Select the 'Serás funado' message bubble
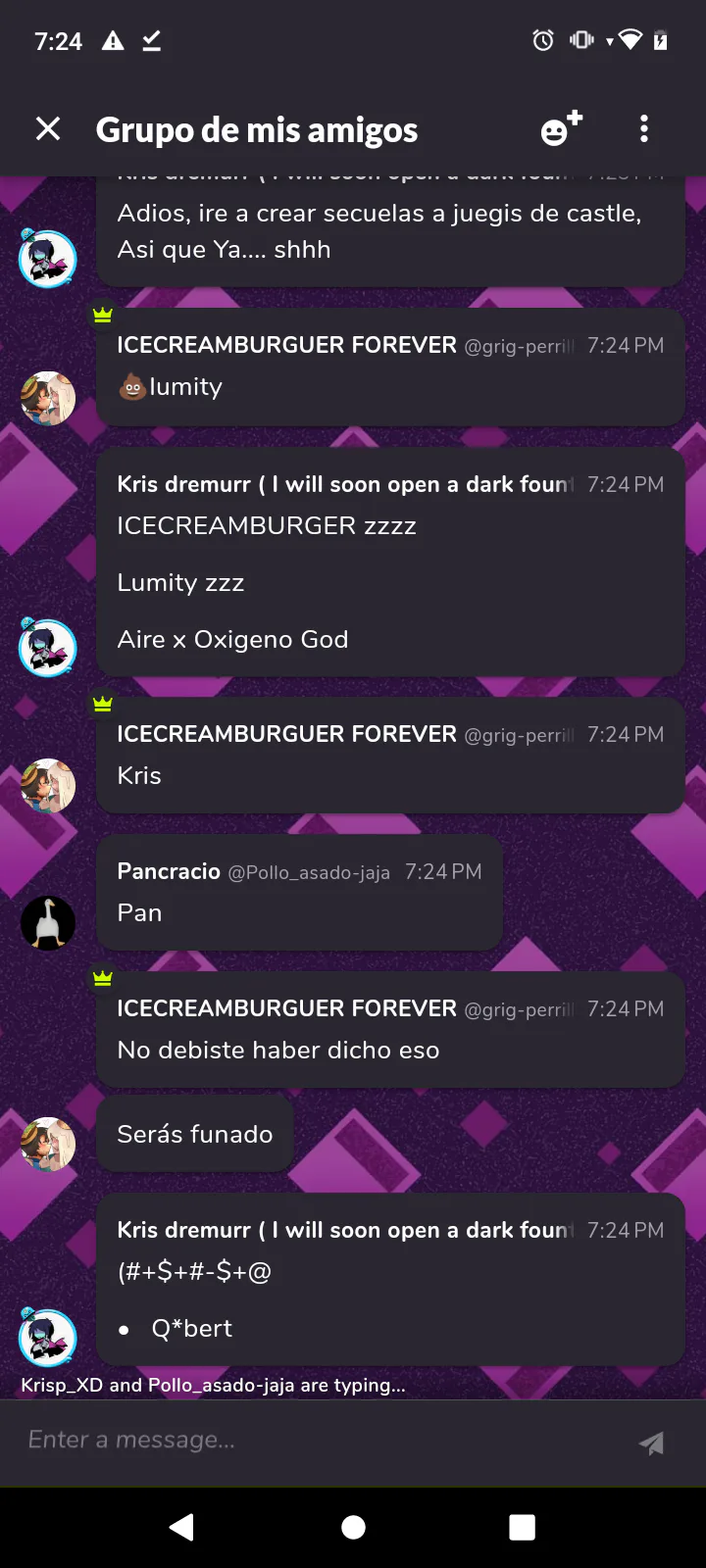Screen dimensions: 706x1568 pyautogui.click(x=195, y=1134)
